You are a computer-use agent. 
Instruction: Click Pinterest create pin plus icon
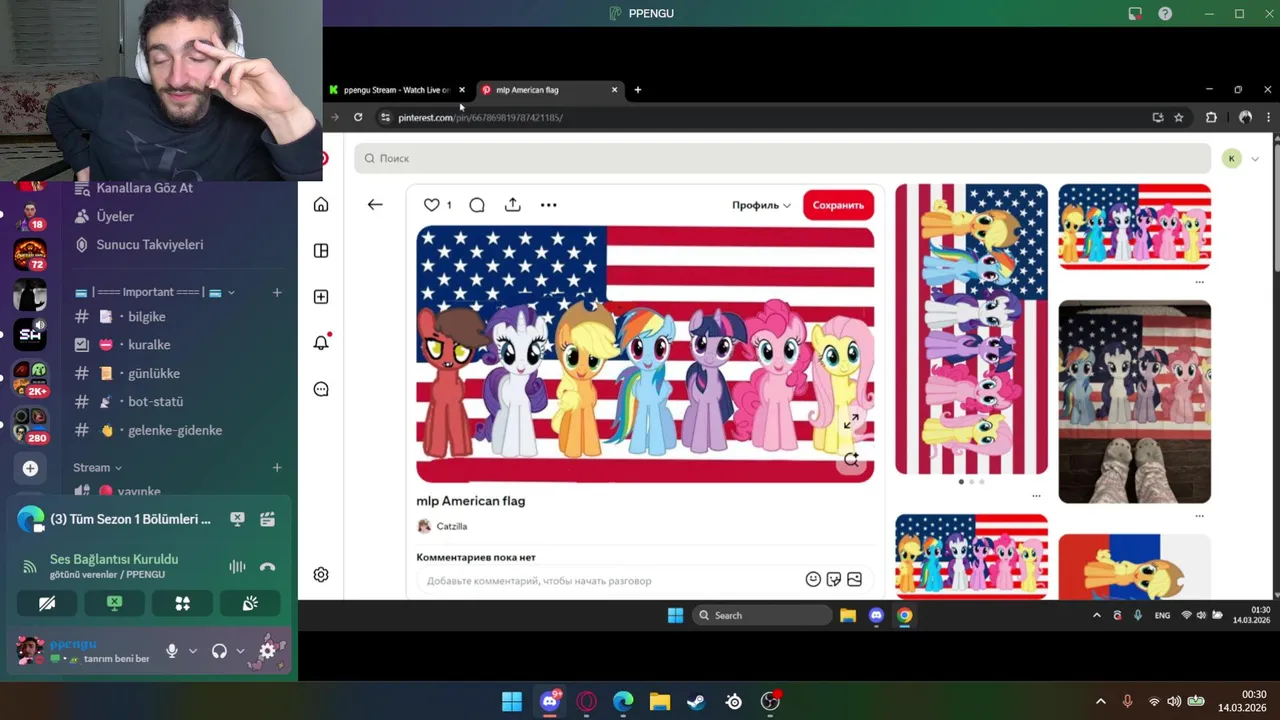click(321, 297)
